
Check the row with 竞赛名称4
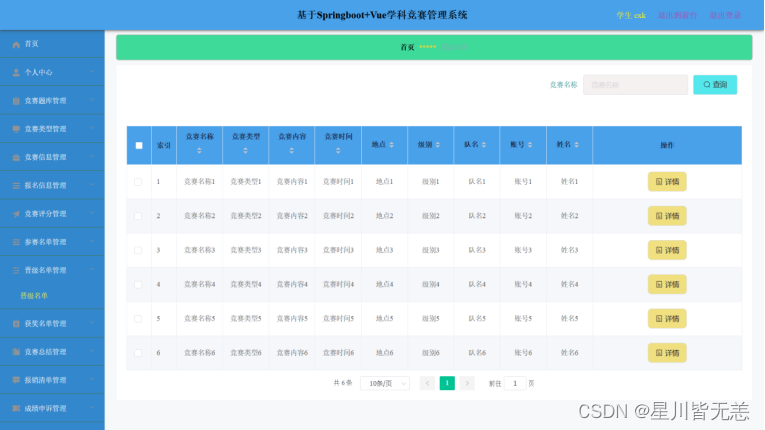(x=138, y=285)
